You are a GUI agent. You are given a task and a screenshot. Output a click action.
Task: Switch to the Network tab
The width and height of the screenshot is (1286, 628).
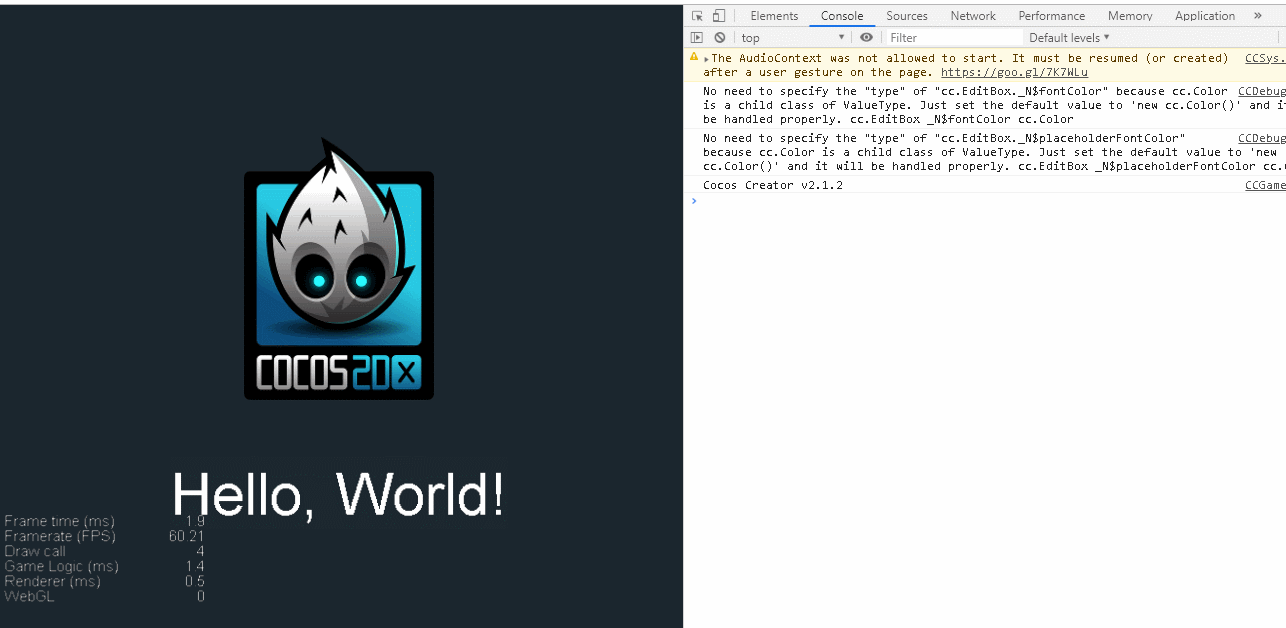(x=973, y=16)
